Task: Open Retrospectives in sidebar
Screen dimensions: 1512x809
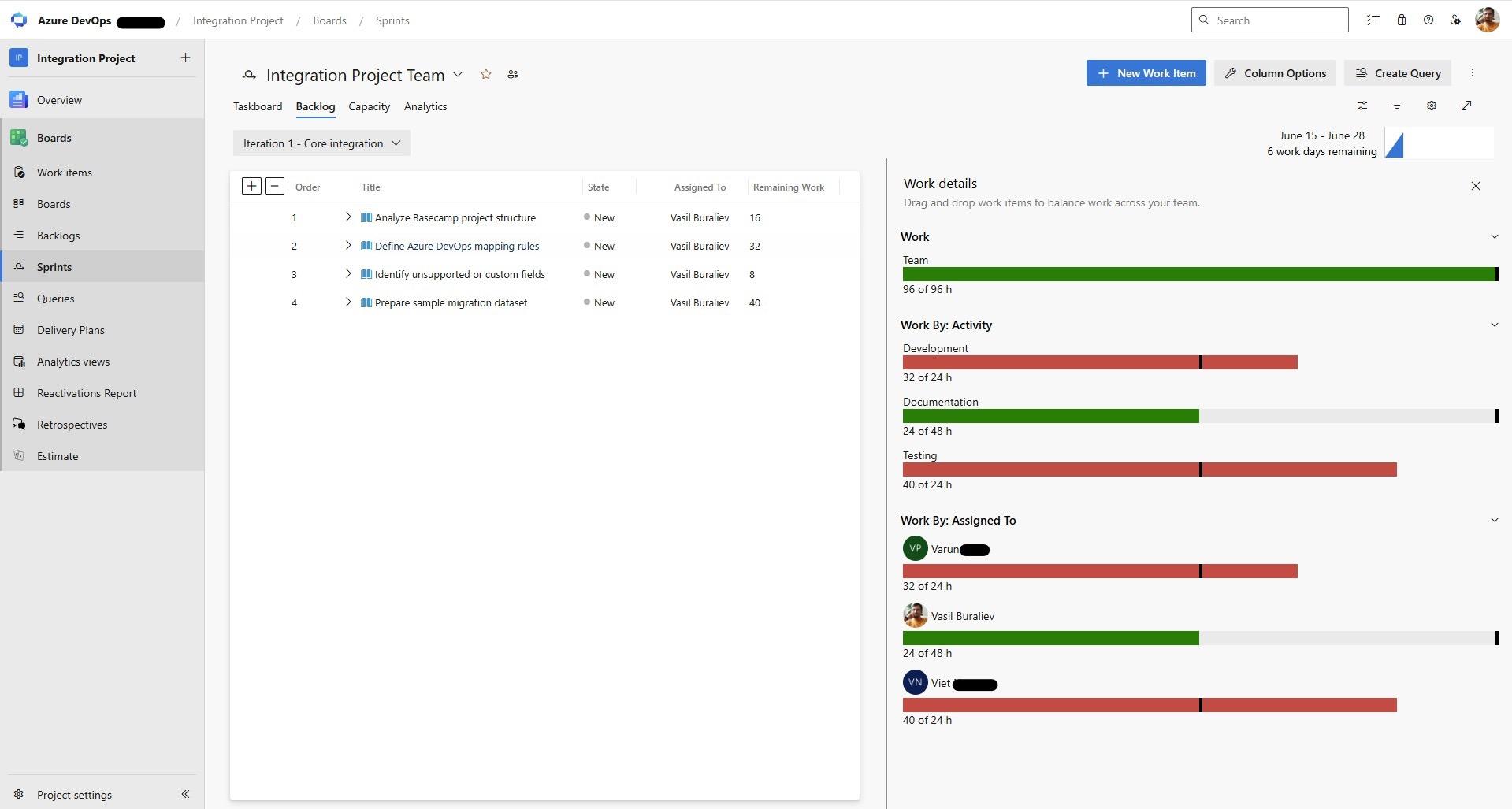Action: coord(72,425)
